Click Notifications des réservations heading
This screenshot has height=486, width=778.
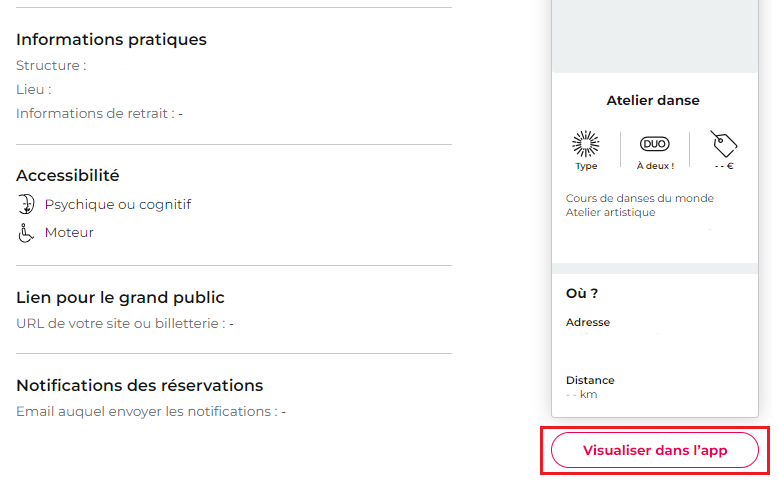(139, 385)
